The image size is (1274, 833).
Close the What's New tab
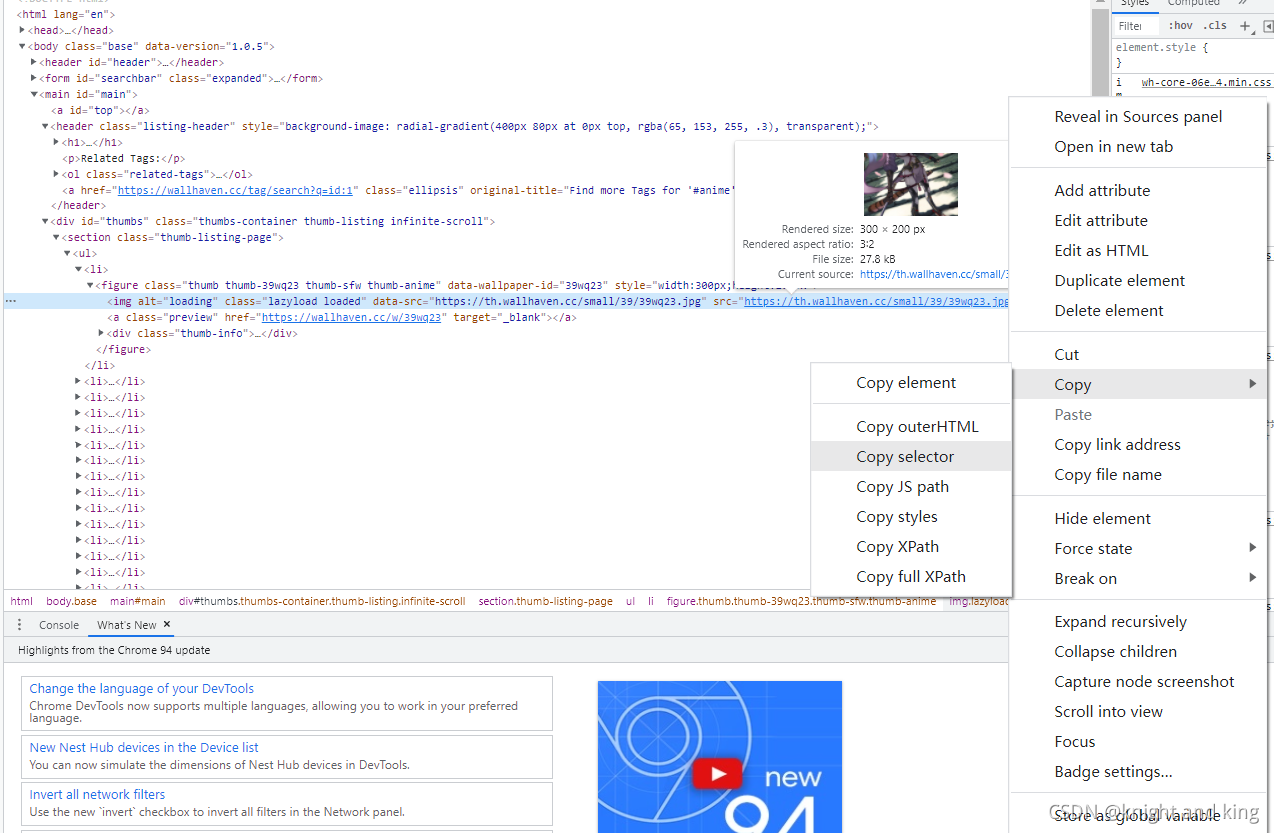tap(167, 624)
